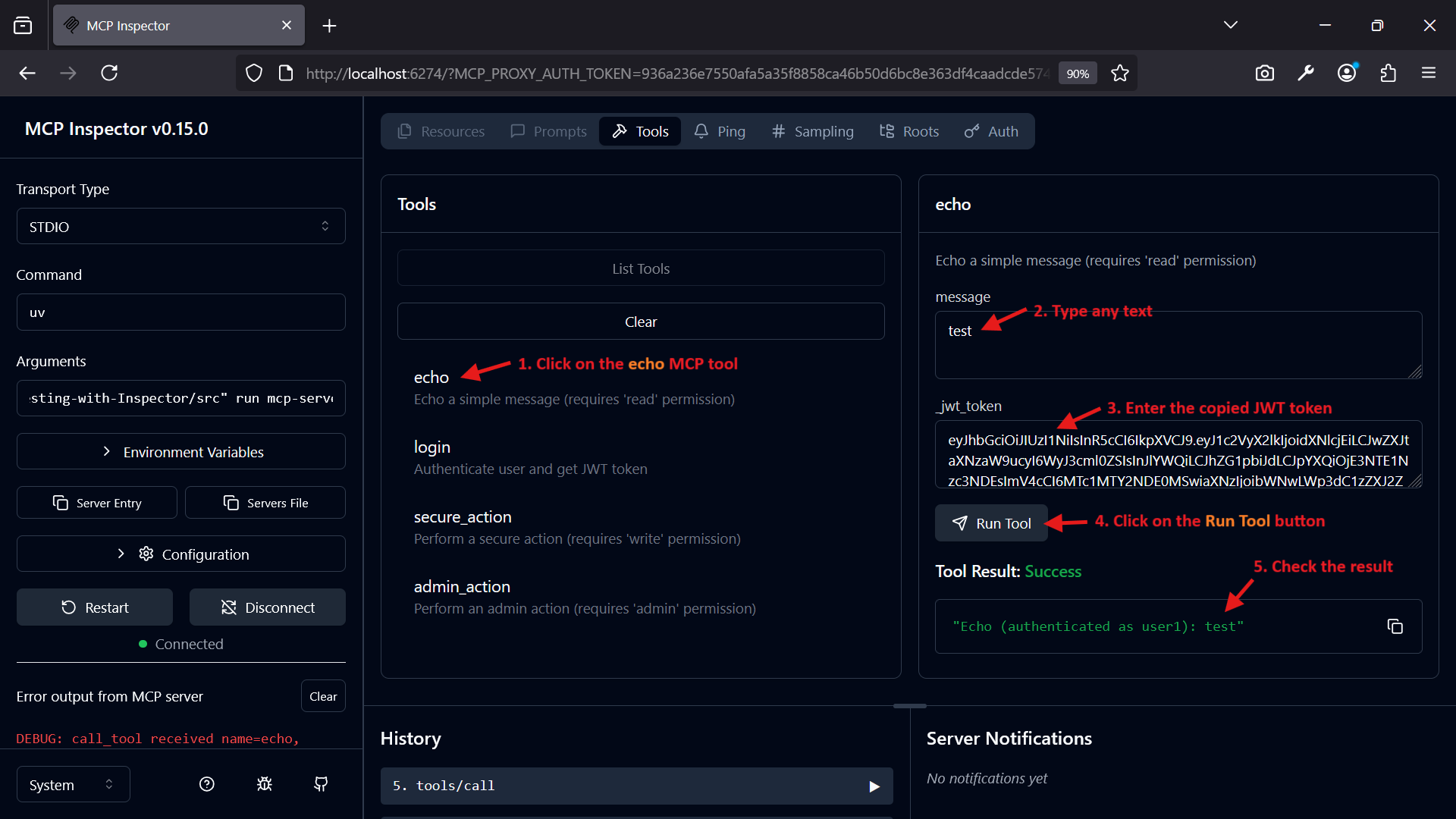
Task: Select the secure_action tool
Action: (641, 527)
